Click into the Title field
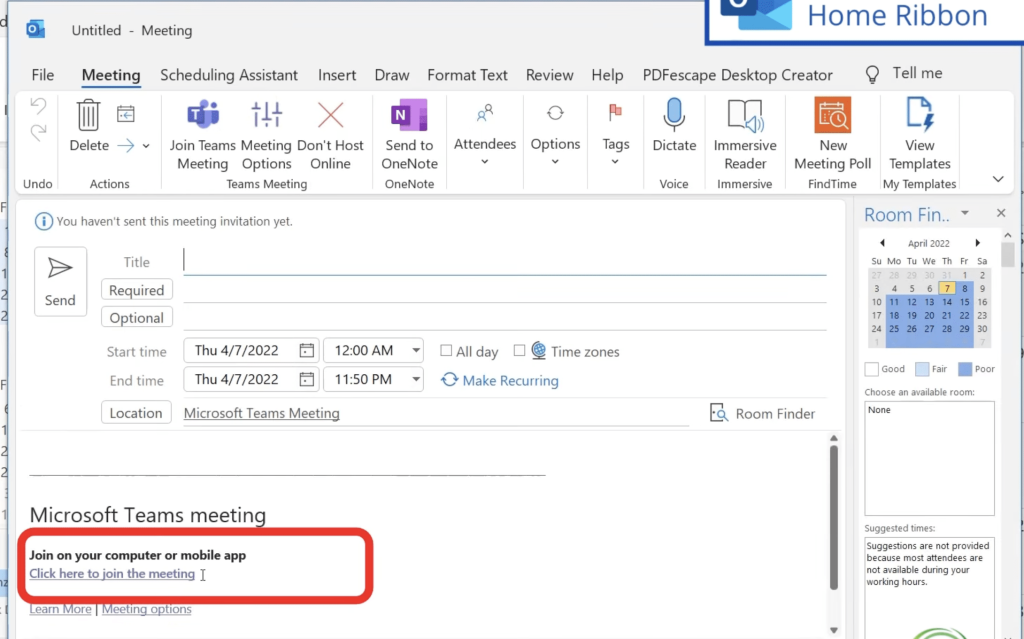Viewport: 1024px width, 639px height. click(x=504, y=261)
